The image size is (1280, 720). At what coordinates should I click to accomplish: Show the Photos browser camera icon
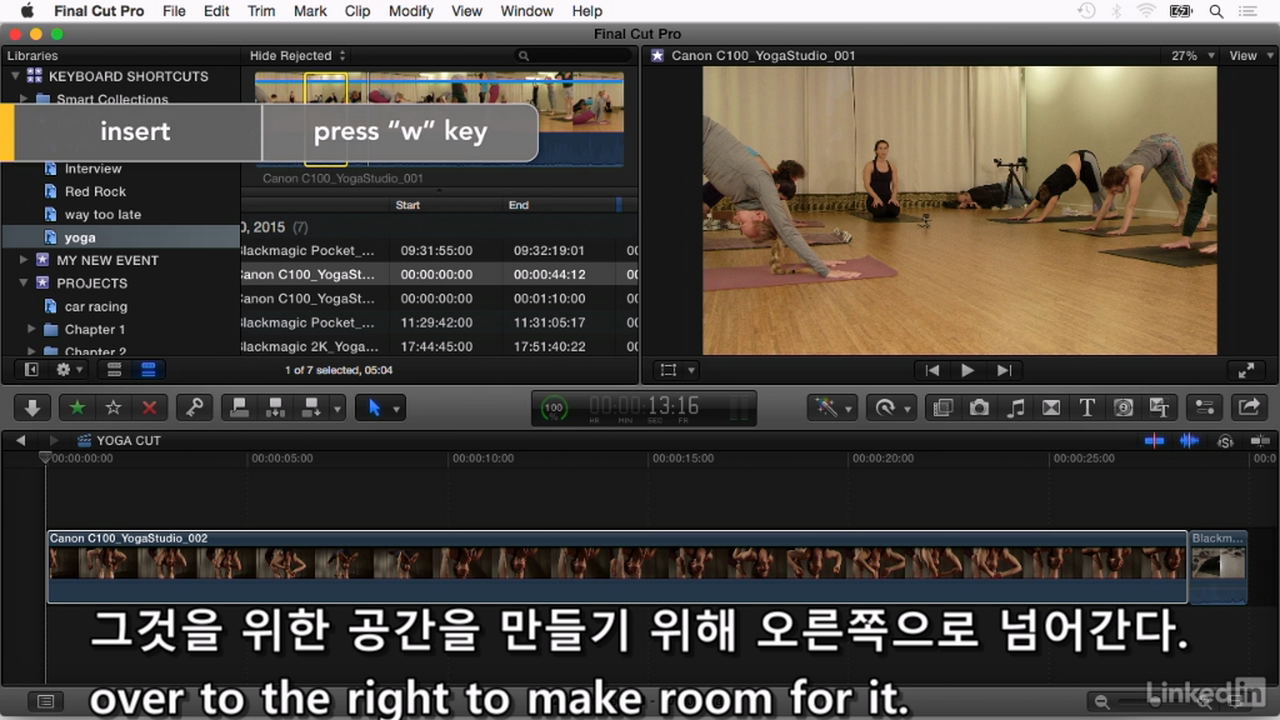tap(979, 407)
